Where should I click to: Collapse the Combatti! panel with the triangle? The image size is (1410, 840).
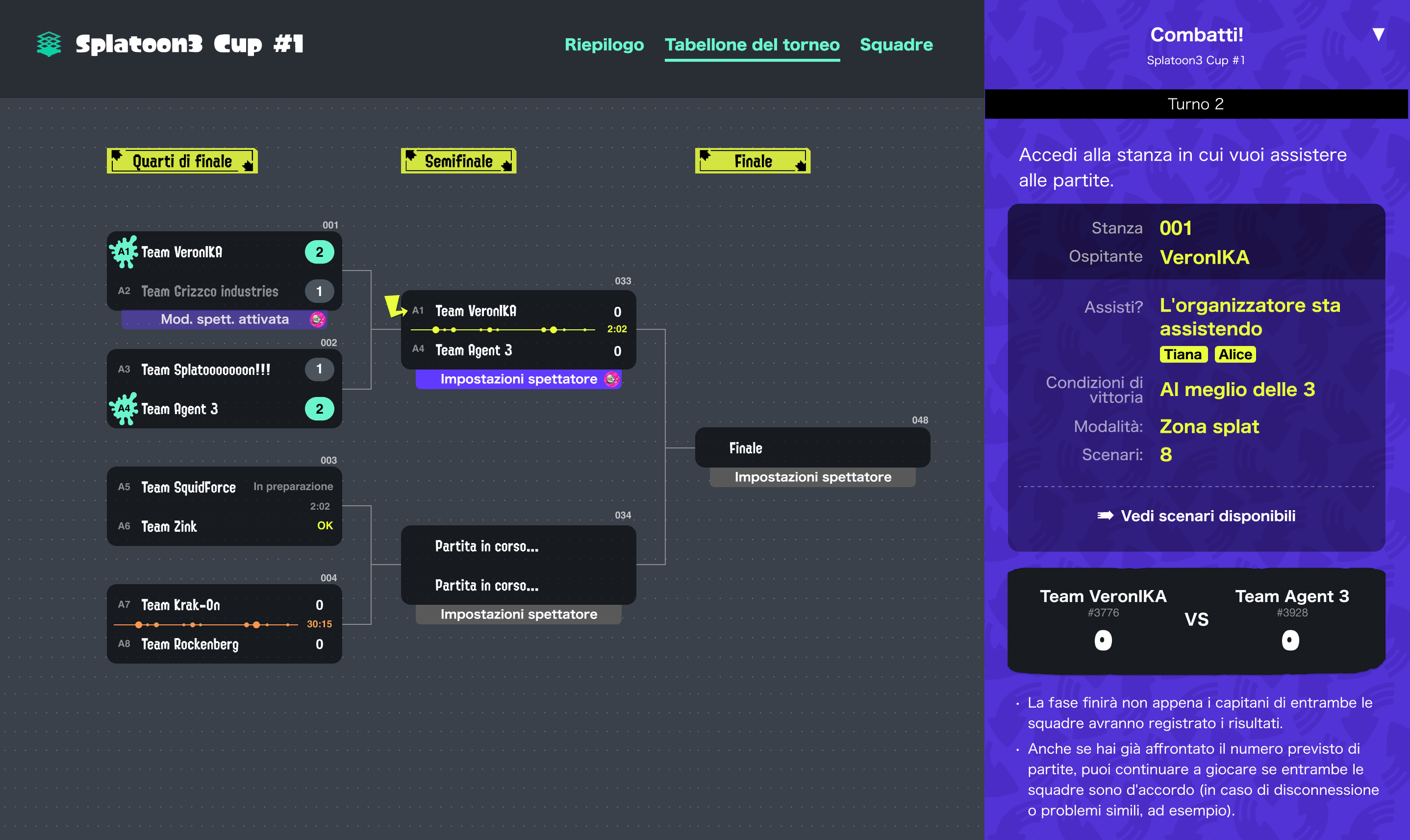pos(1378,34)
